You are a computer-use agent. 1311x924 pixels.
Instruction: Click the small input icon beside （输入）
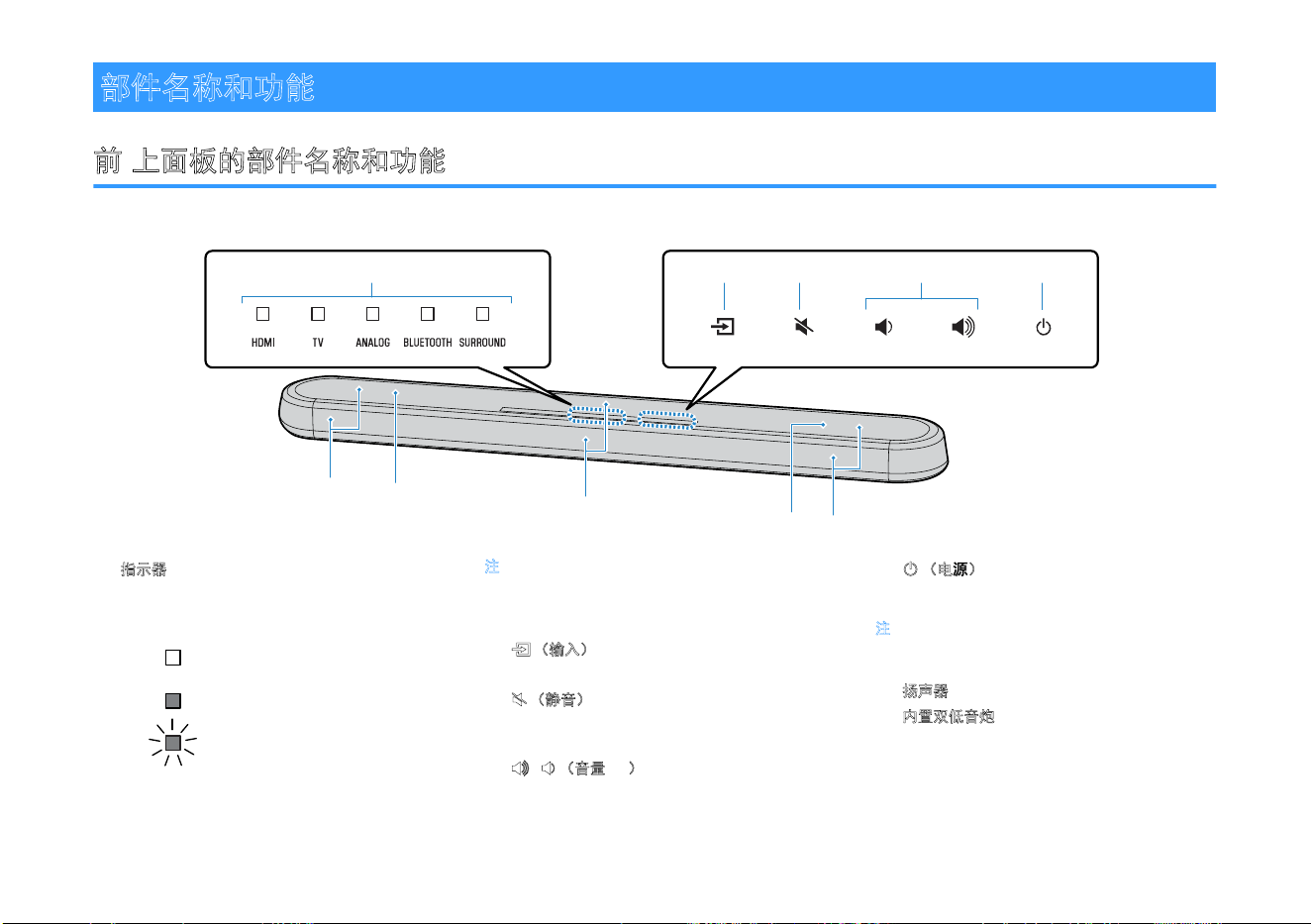click(x=521, y=650)
